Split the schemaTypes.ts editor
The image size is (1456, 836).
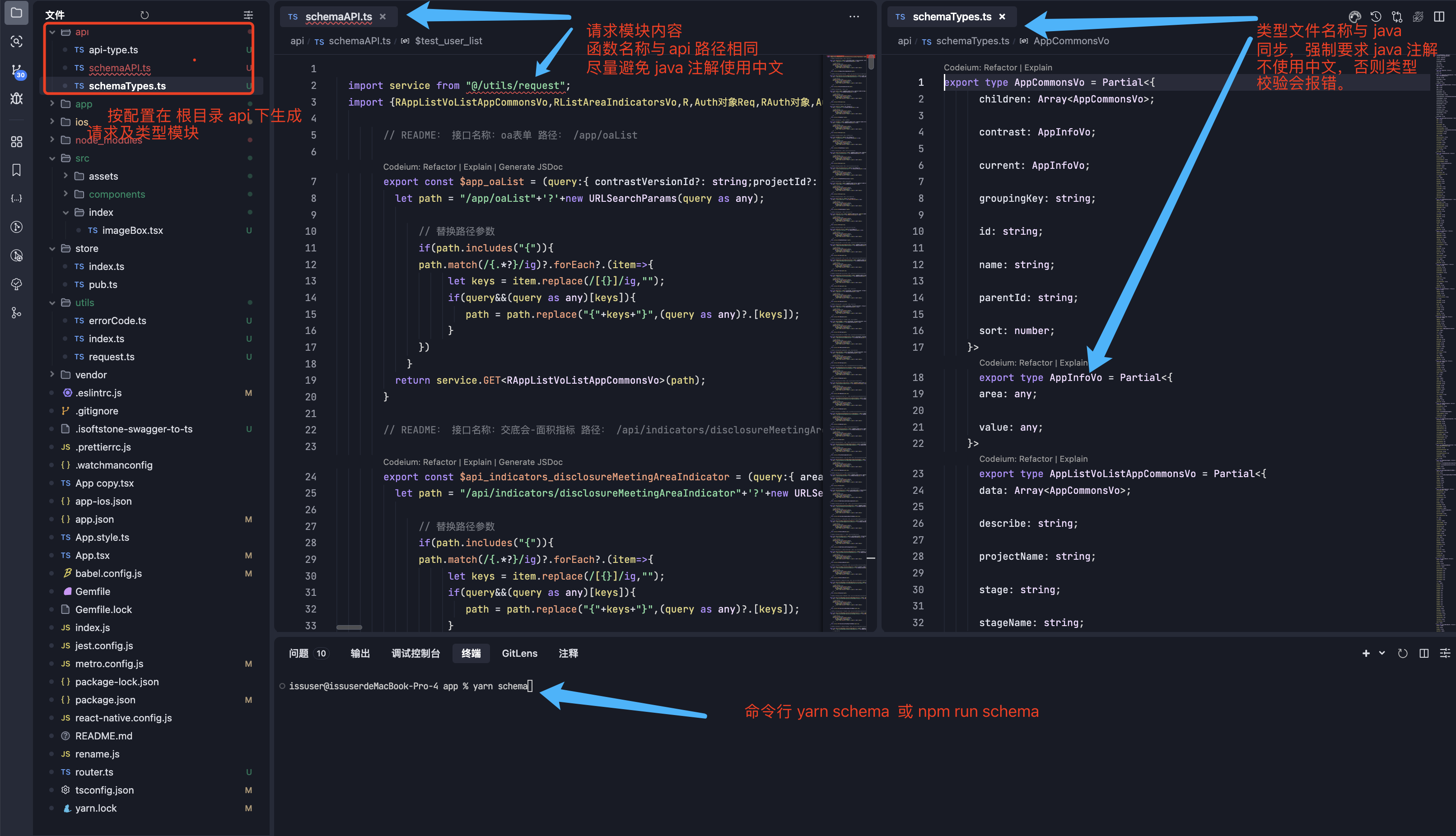coord(1439,17)
